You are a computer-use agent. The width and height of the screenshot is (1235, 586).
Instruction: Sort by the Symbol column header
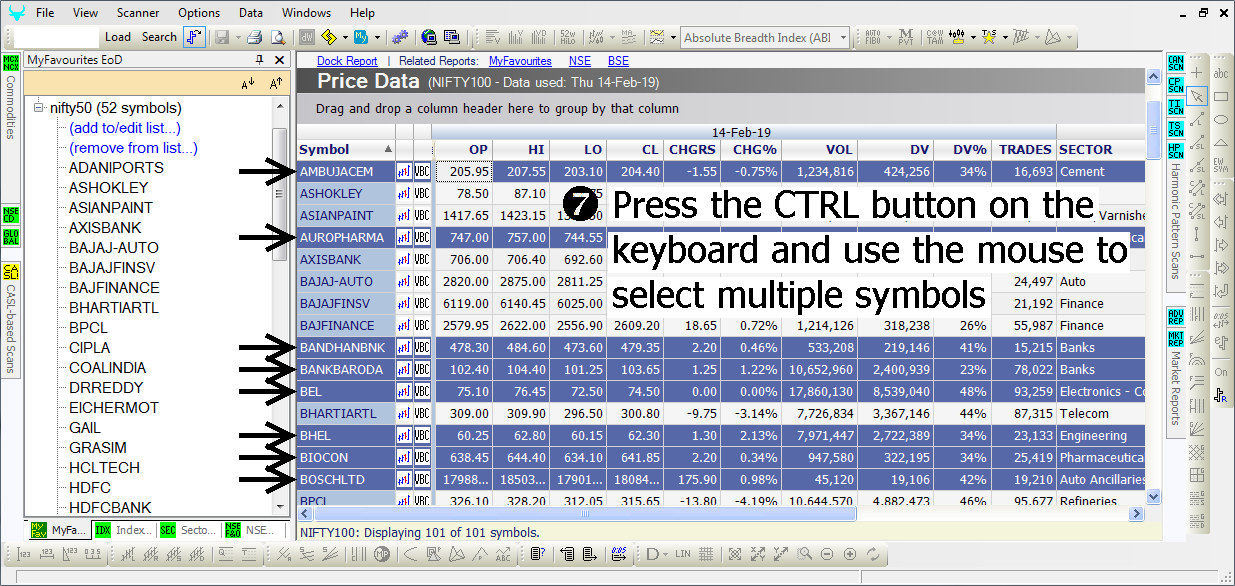(x=346, y=150)
